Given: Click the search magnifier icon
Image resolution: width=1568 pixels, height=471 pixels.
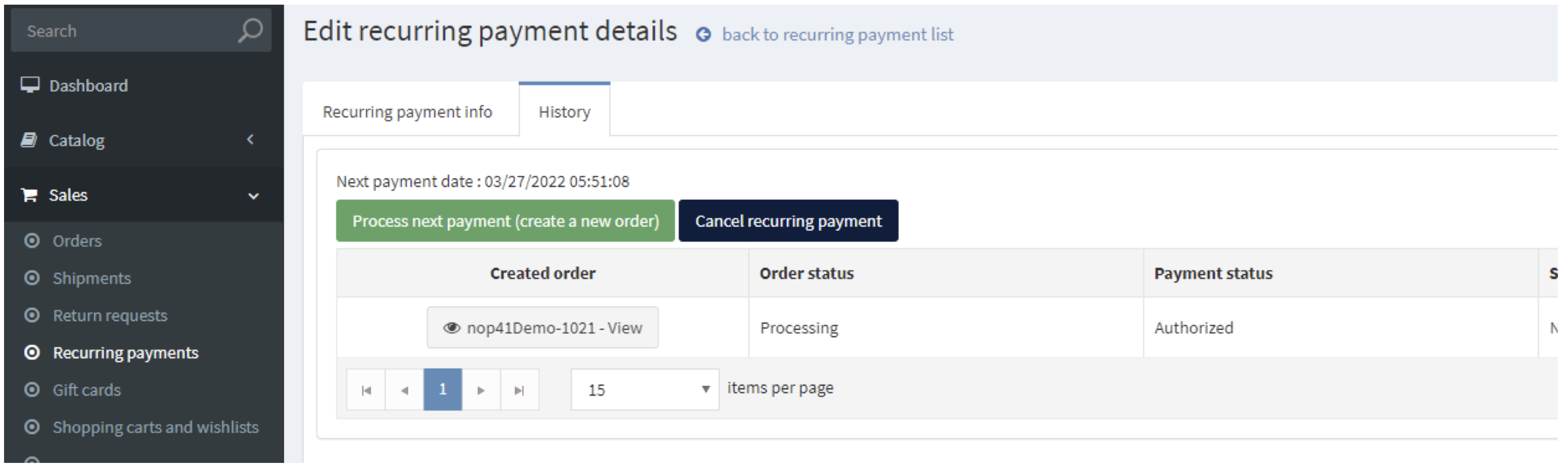Looking at the screenshot, I should [250, 30].
